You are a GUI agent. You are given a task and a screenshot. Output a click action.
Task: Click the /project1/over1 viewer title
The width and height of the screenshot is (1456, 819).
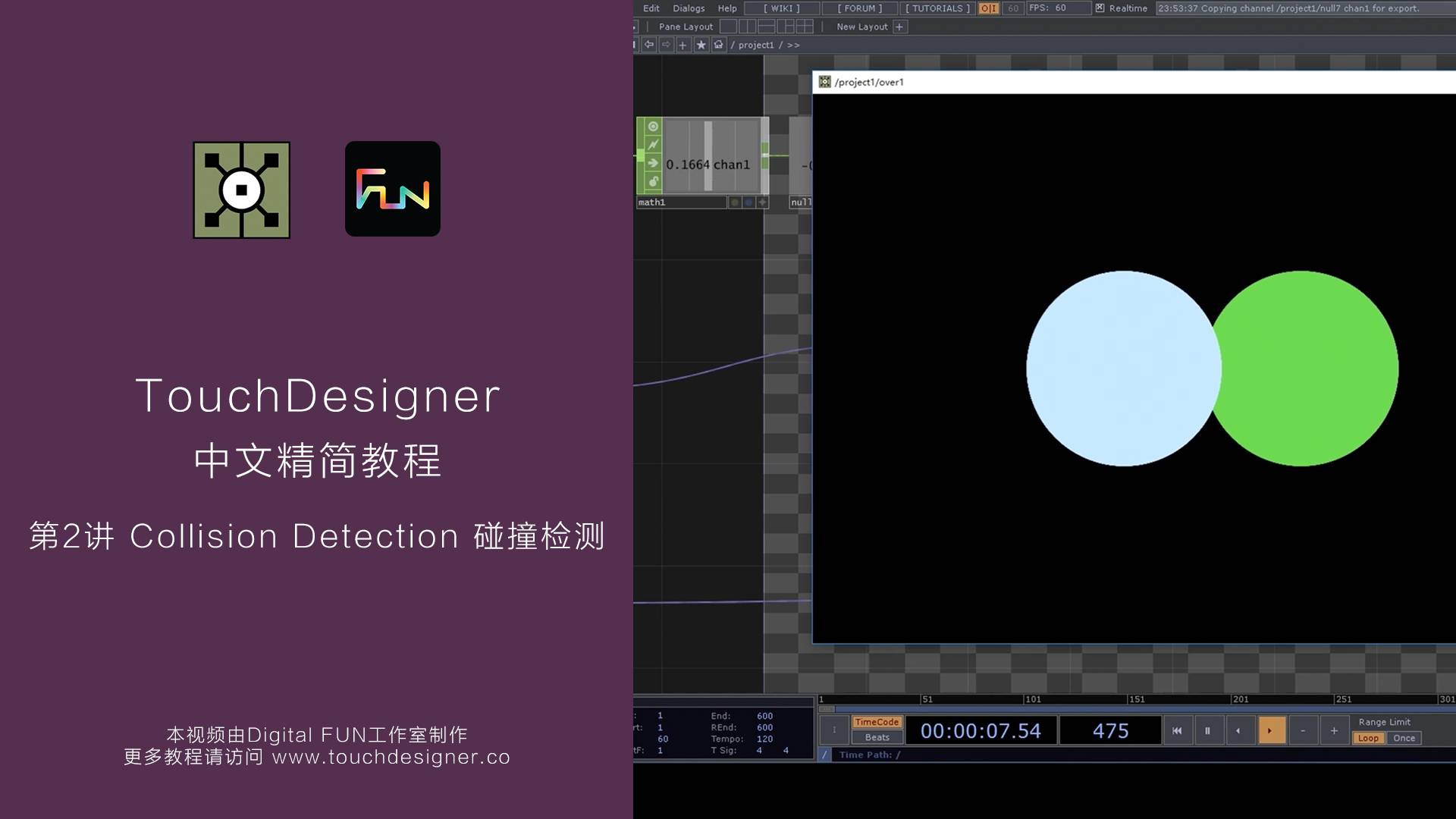[869, 82]
